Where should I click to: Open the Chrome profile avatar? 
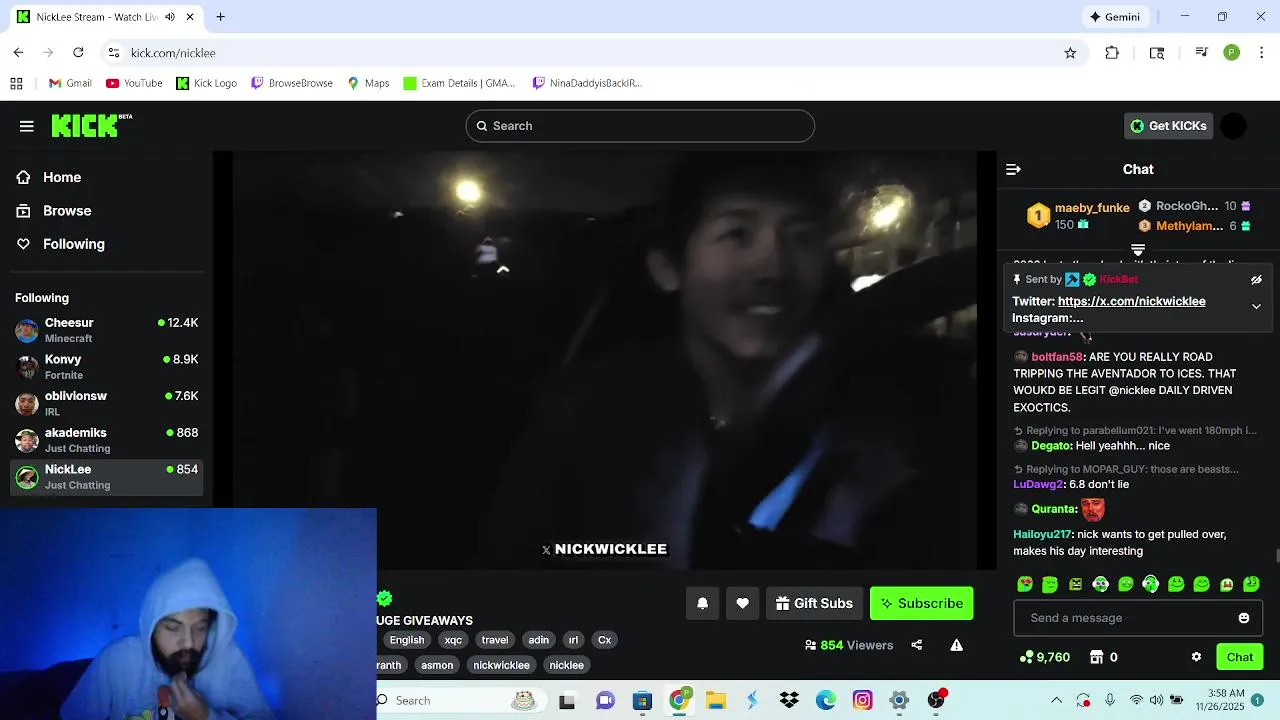[x=1231, y=53]
